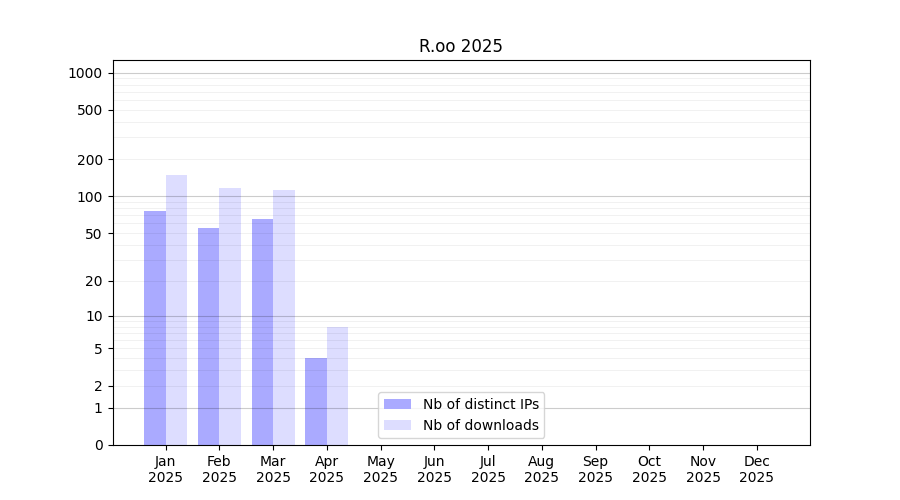Click the January downloads bar

[x=176, y=310]
